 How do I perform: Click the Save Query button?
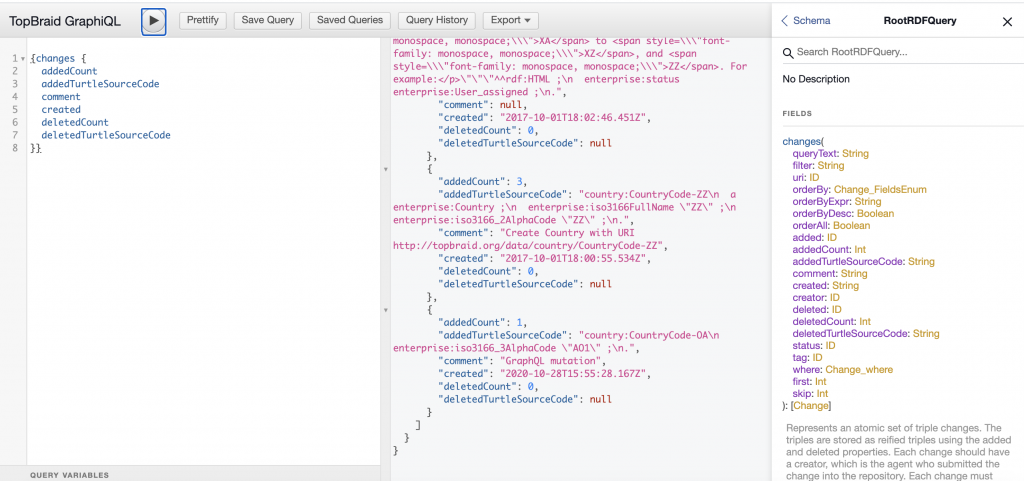(267, 20)
